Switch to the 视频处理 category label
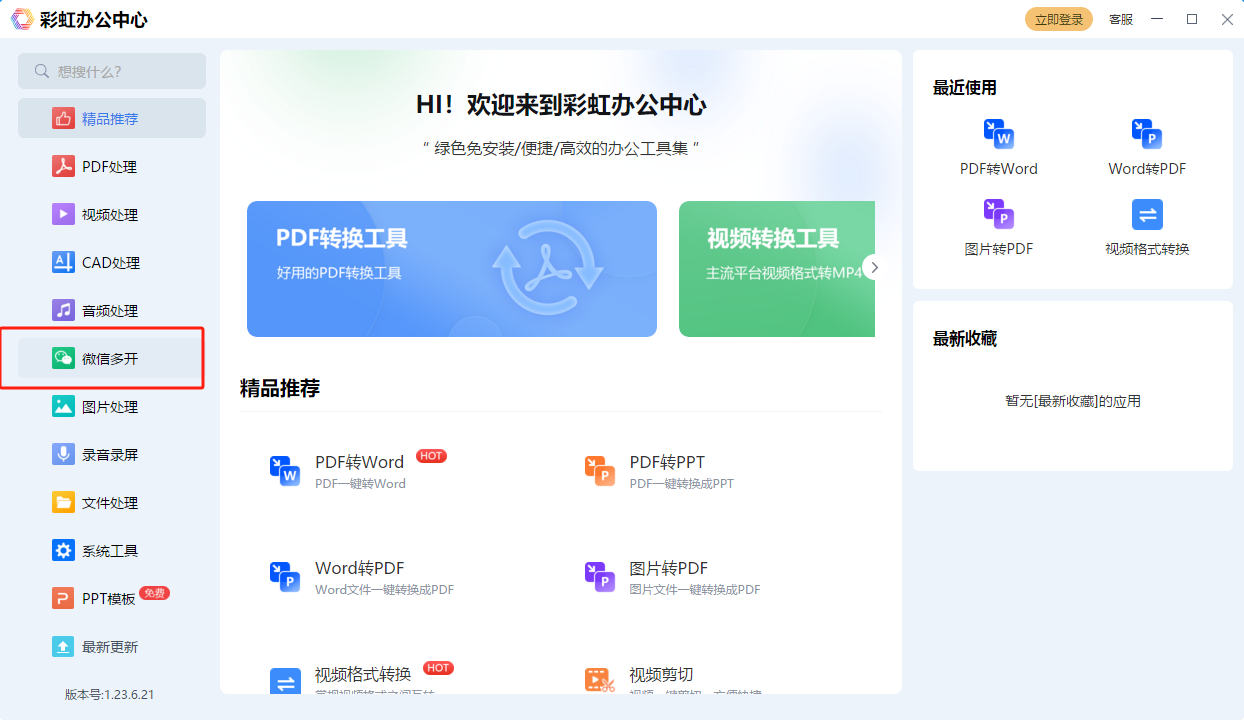 [x=110, y=215]
